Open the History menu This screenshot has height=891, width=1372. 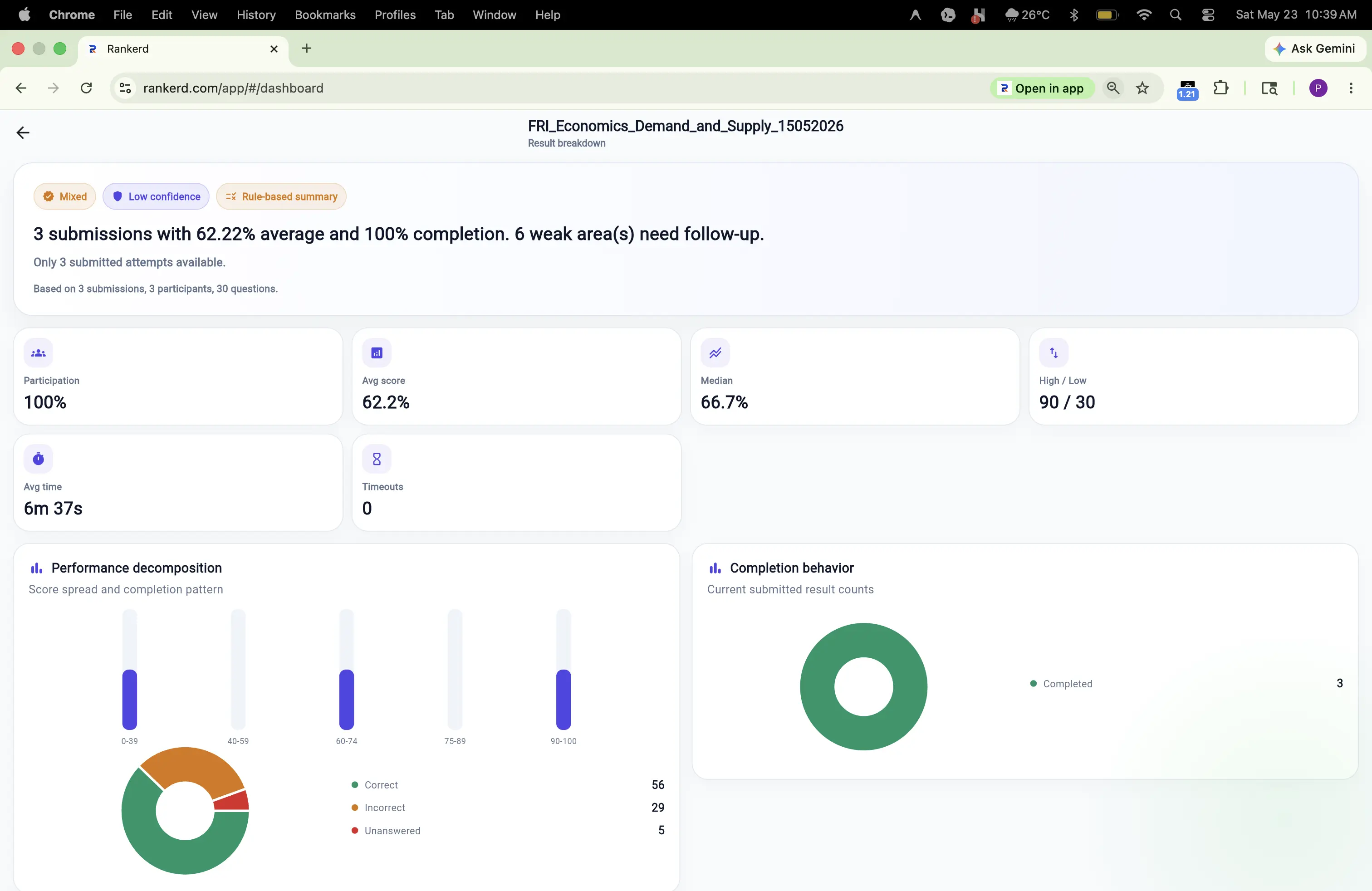(256, 15)
